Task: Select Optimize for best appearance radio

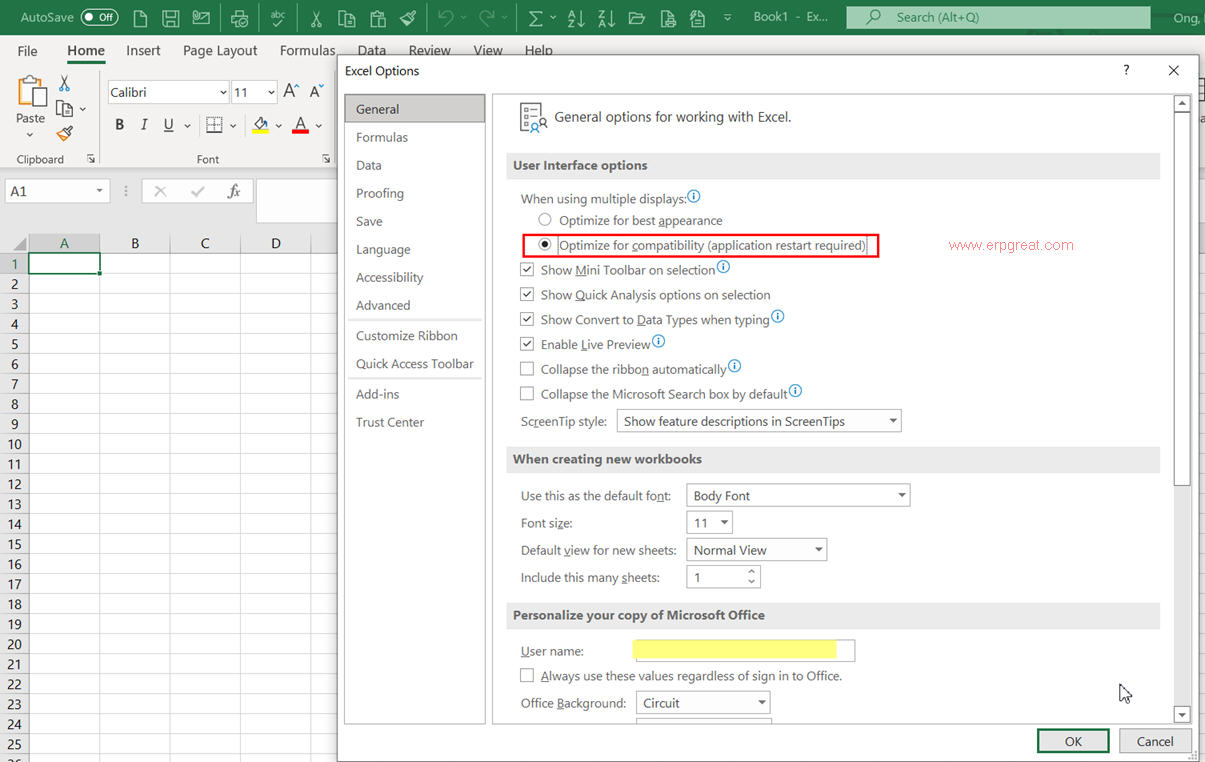Action: pyautogui.click(x=545, y=220)
